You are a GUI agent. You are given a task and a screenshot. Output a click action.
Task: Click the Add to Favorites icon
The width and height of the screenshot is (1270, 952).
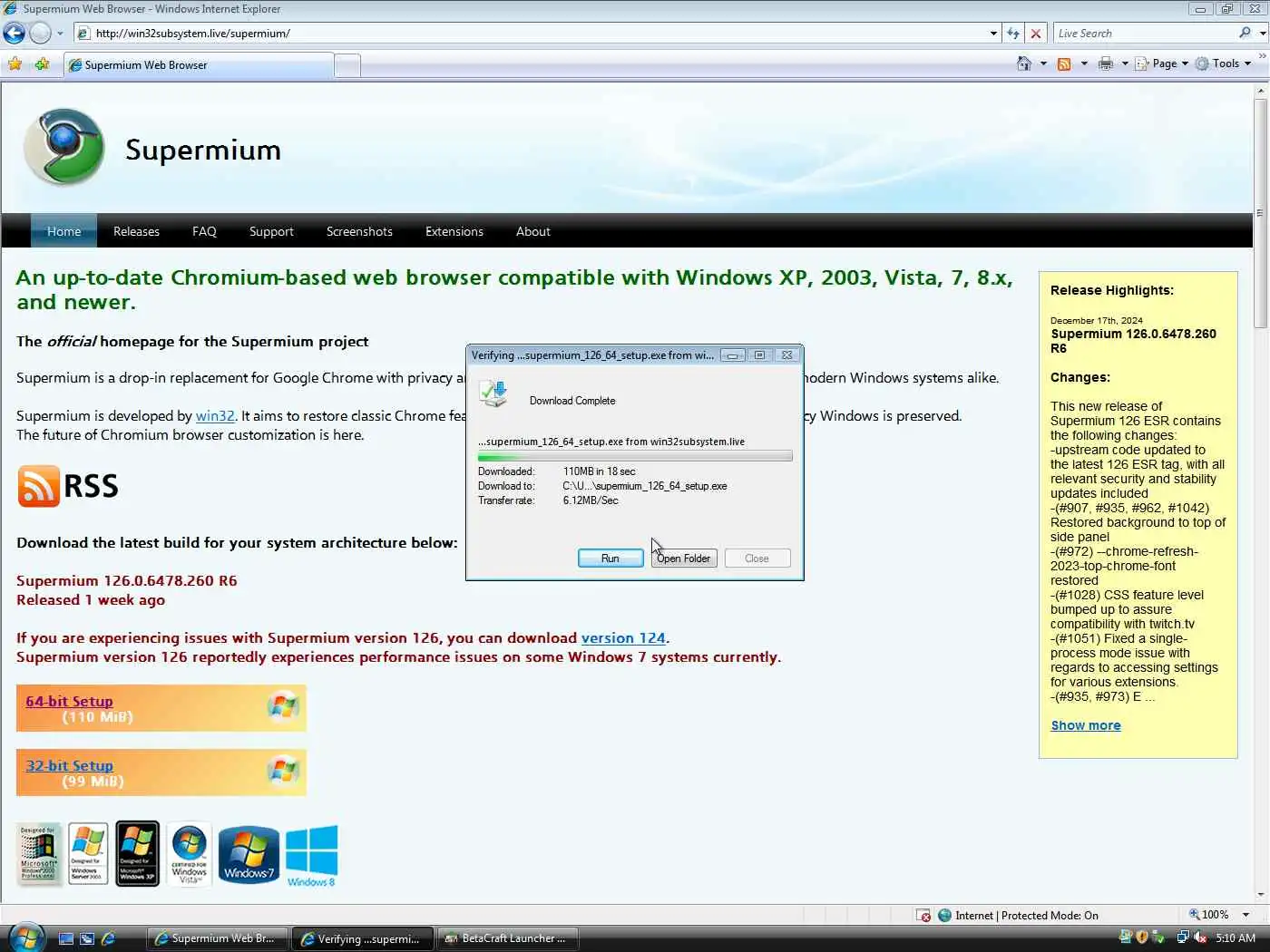pyautogui.click(x=42, y=64)
